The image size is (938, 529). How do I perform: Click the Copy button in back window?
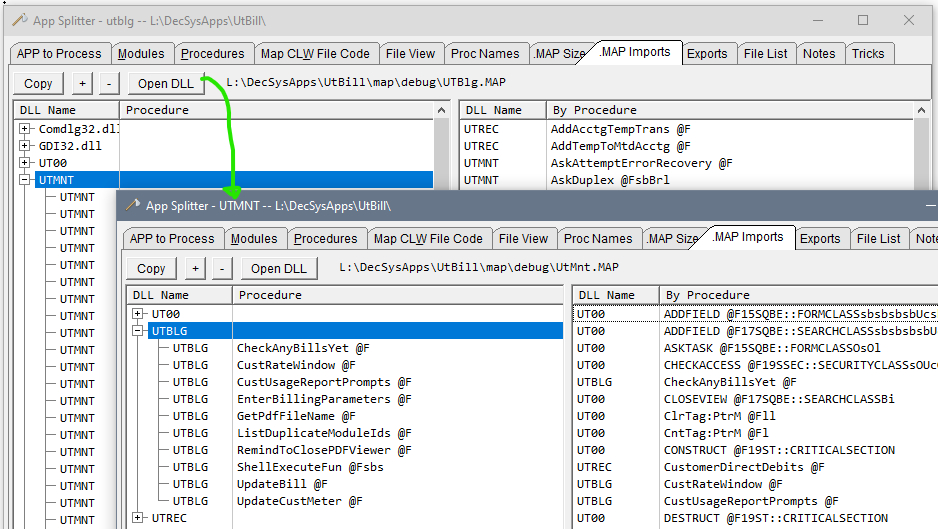point(38,84)
